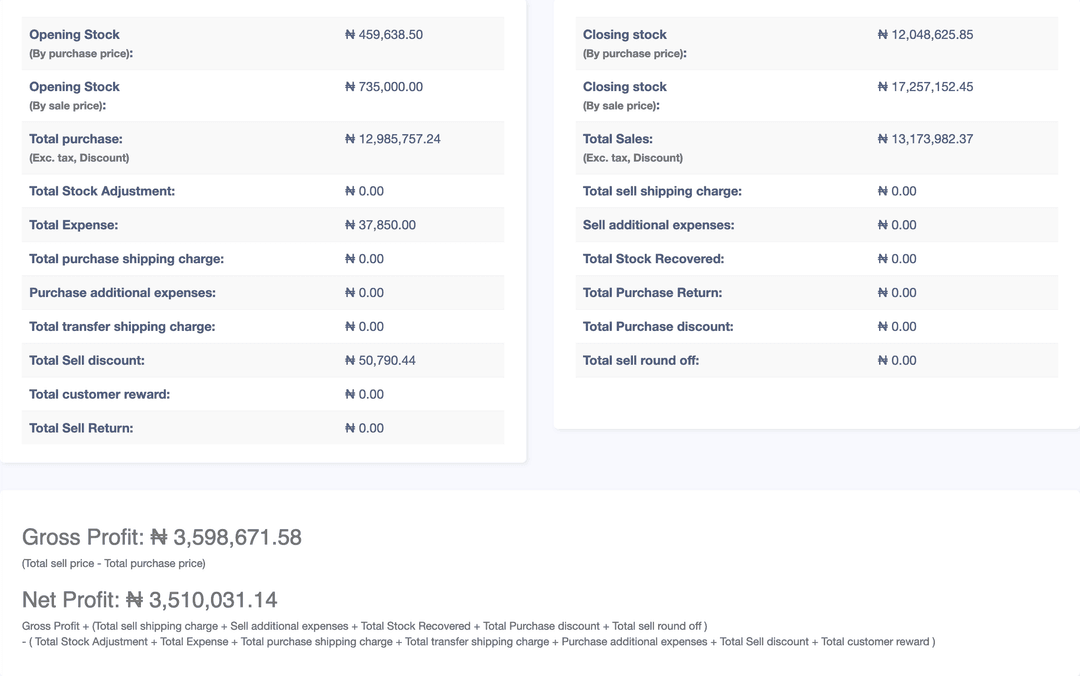Click the Total Sales amount ₦ 13,173,982.37
The height and width of the screenshot is (676, 1080).
(926, 139)
